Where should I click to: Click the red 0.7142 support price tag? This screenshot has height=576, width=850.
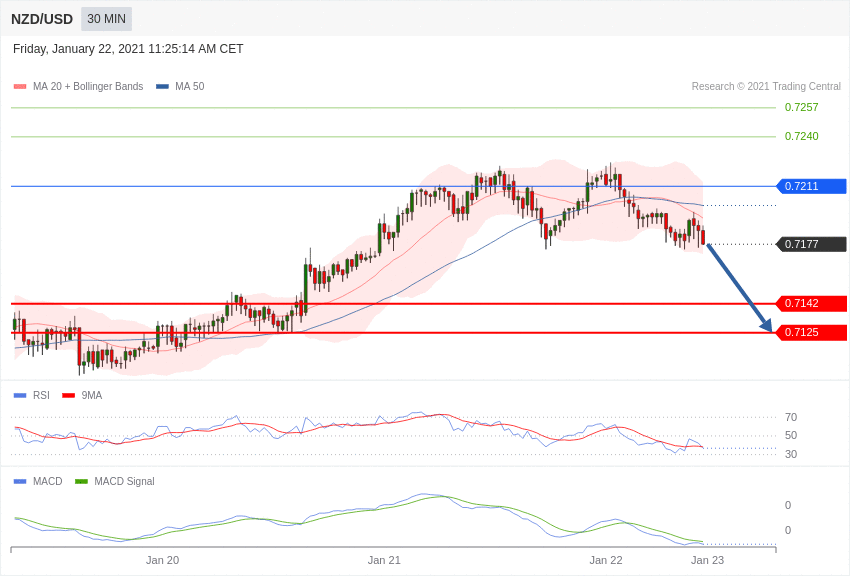click(812, 303)
